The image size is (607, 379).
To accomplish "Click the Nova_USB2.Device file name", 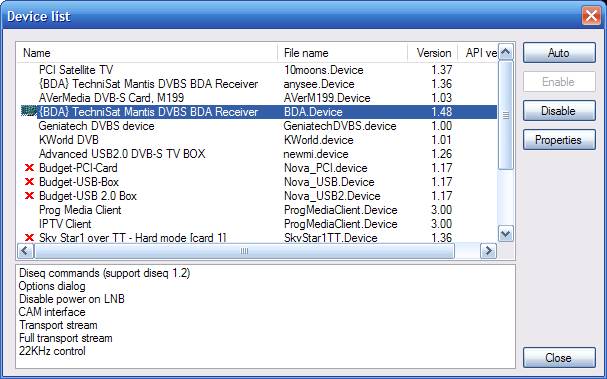I will (x=332, y=196).
